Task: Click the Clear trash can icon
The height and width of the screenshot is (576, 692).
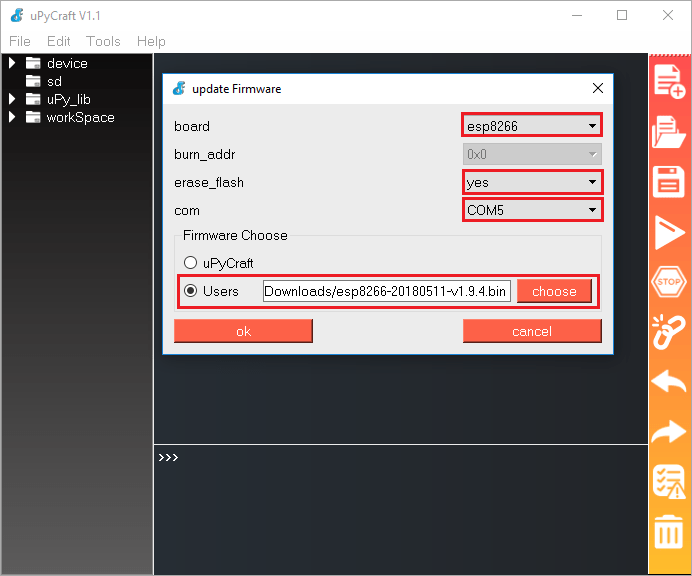Action: click(668, 531)
